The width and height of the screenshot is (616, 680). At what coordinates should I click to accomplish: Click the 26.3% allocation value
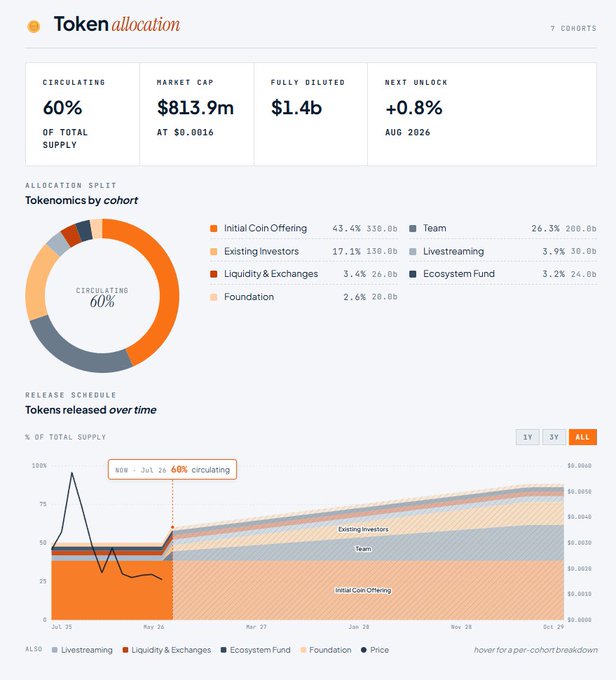[x=545, y=229]
